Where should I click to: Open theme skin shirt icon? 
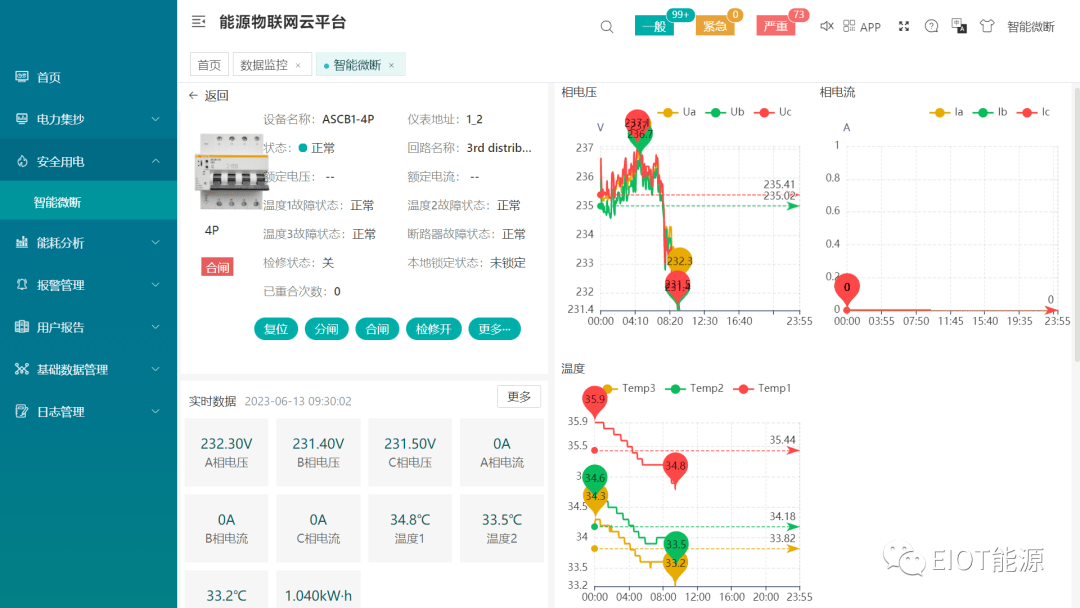pyautogui.click(x=987, y=26)
